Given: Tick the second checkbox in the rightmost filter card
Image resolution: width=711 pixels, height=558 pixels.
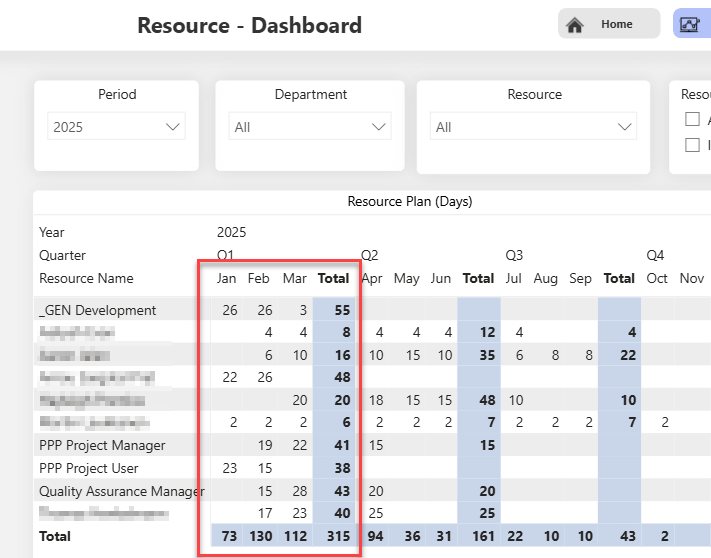Looking at the screenshot, I should [692, 145].
